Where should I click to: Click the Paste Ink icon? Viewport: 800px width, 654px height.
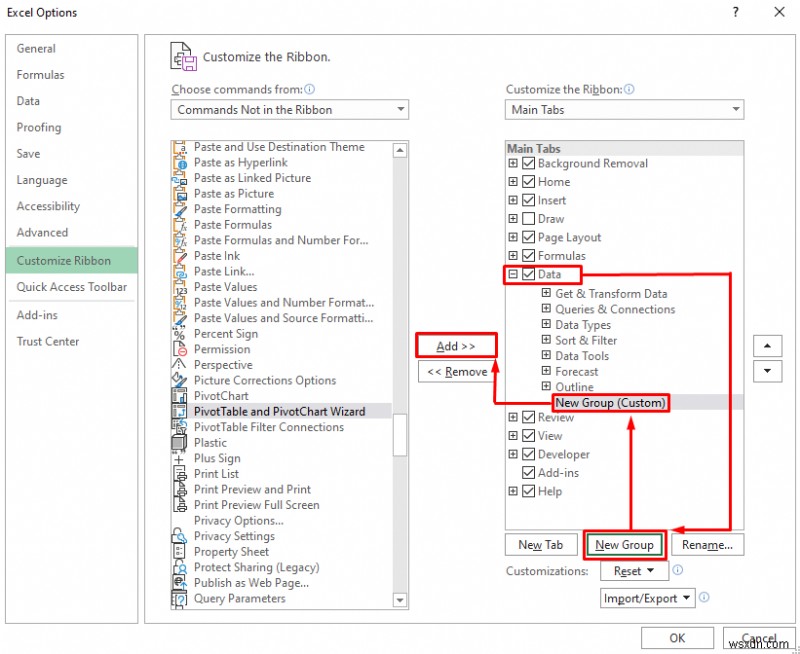(x=180, y=256)
